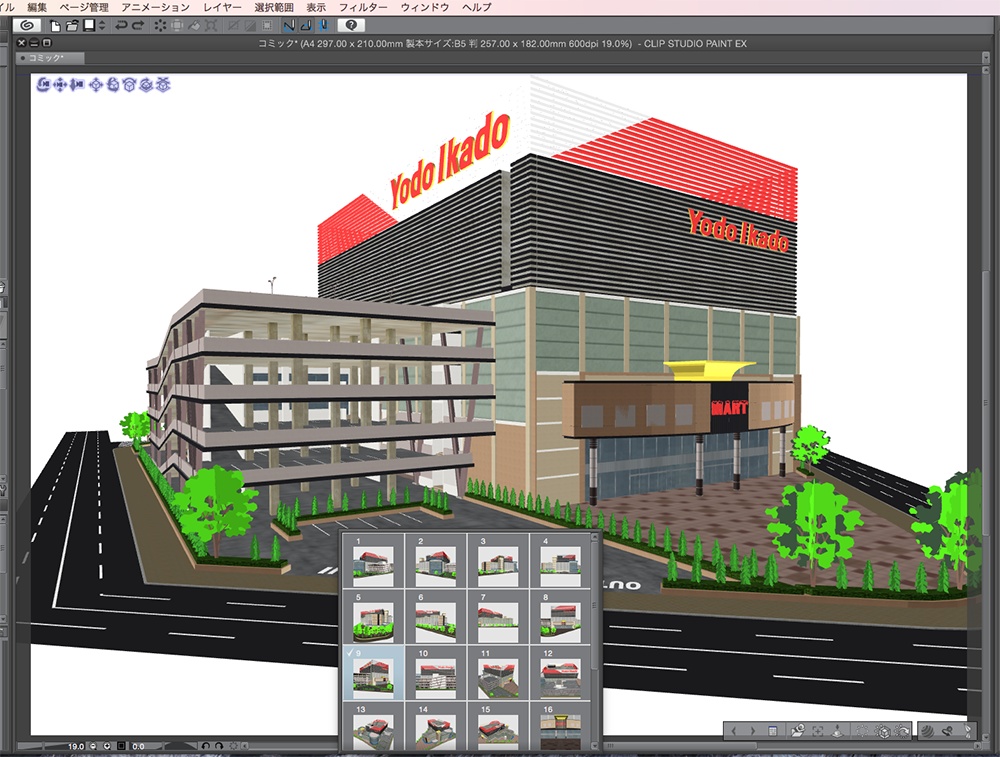Open the 選択範囲 menu

tap(274, 7)
